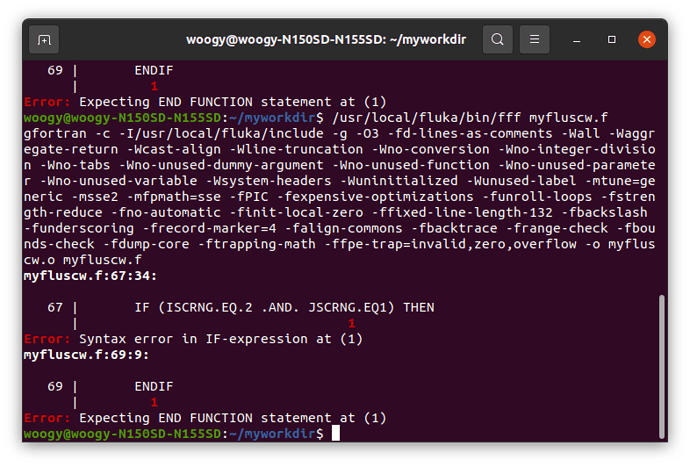
Task: Open the terminal search tool
Action: [x=497, y=40]
